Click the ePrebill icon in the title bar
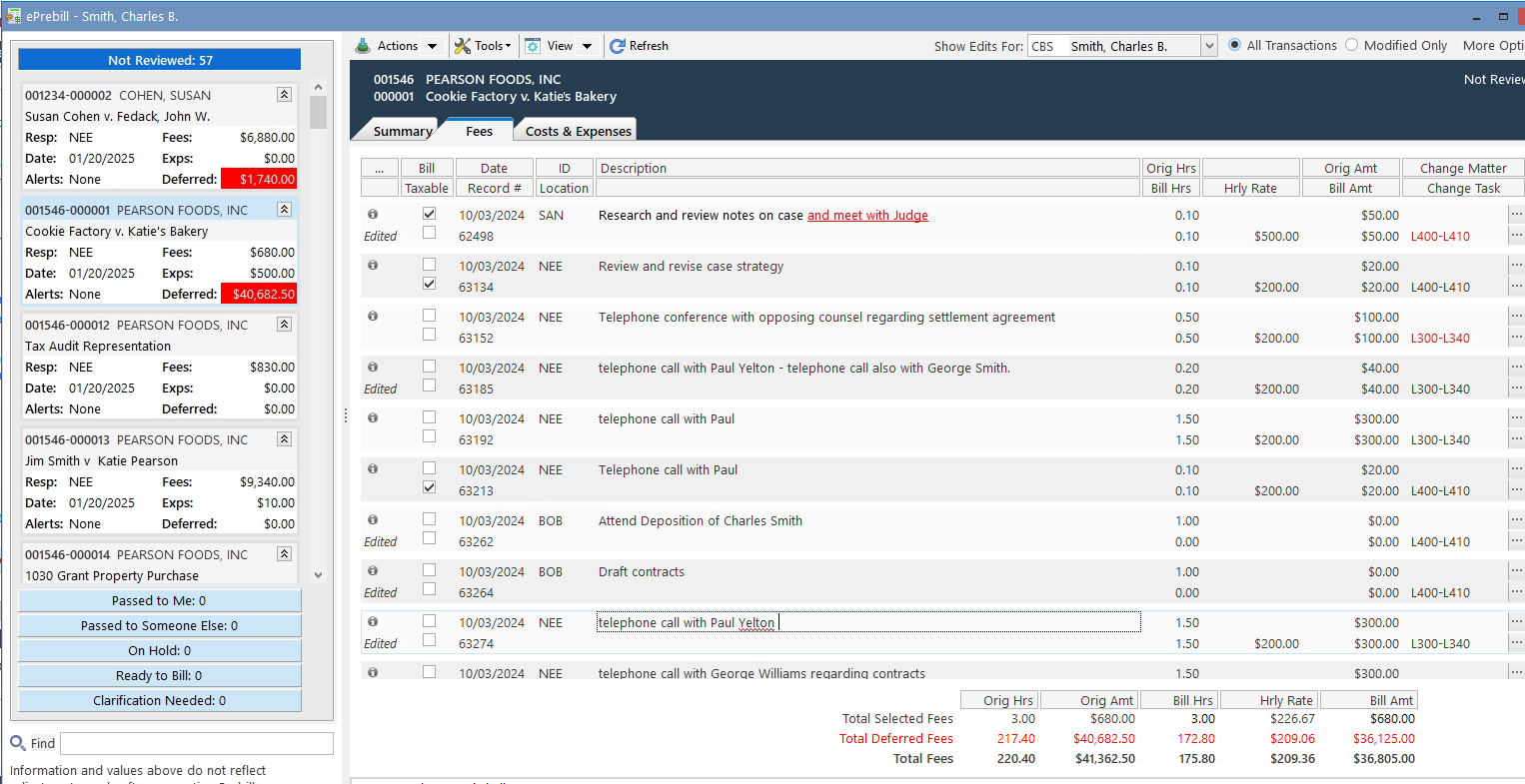This screenshot has width=1525, height=784. pyautogui.click(x=13, y=16)
